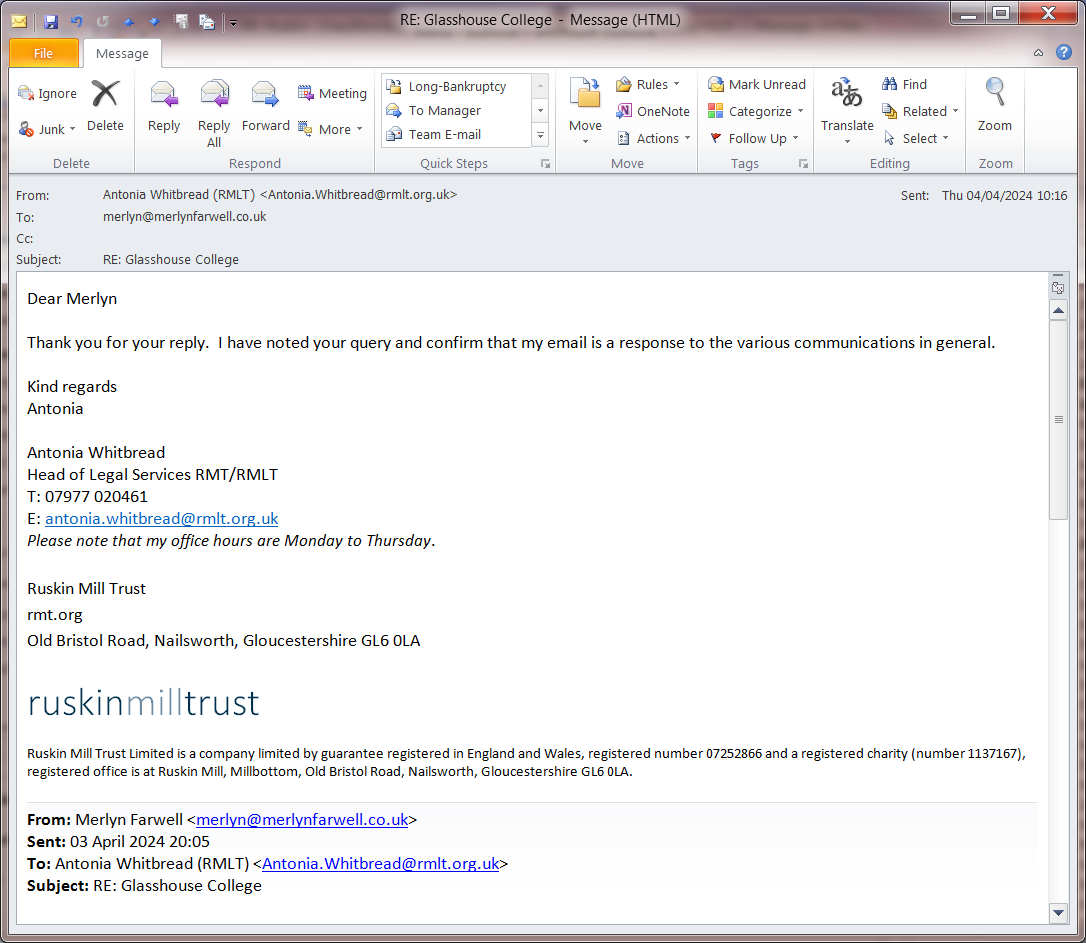The height and width of the screenshot is (943, 1086).
Task: Click the message scrollbar up arrow
Action: coord(1058,310)
